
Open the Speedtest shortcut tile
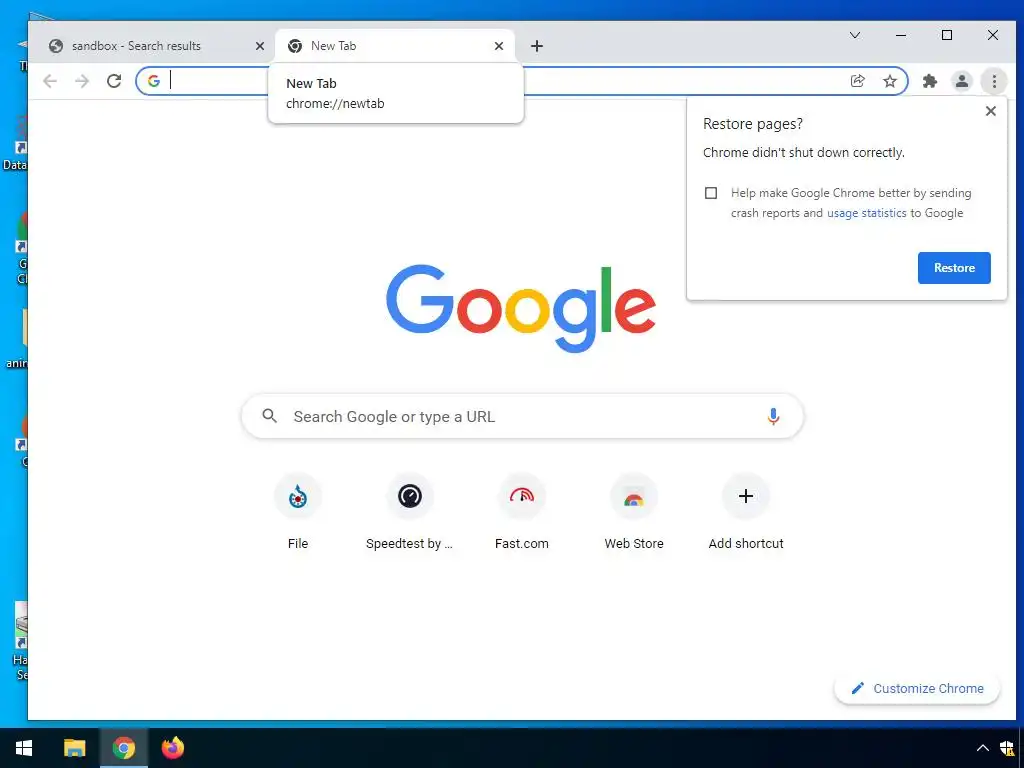pyautogui.click(x=409, y=512)
